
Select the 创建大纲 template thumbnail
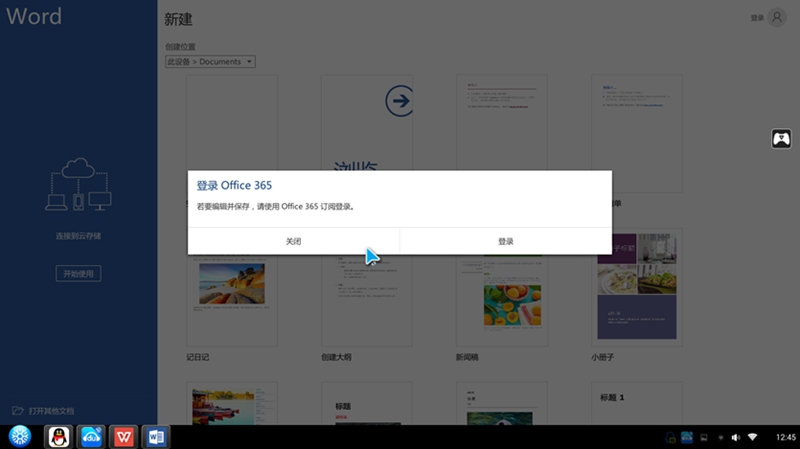[366, 299]
